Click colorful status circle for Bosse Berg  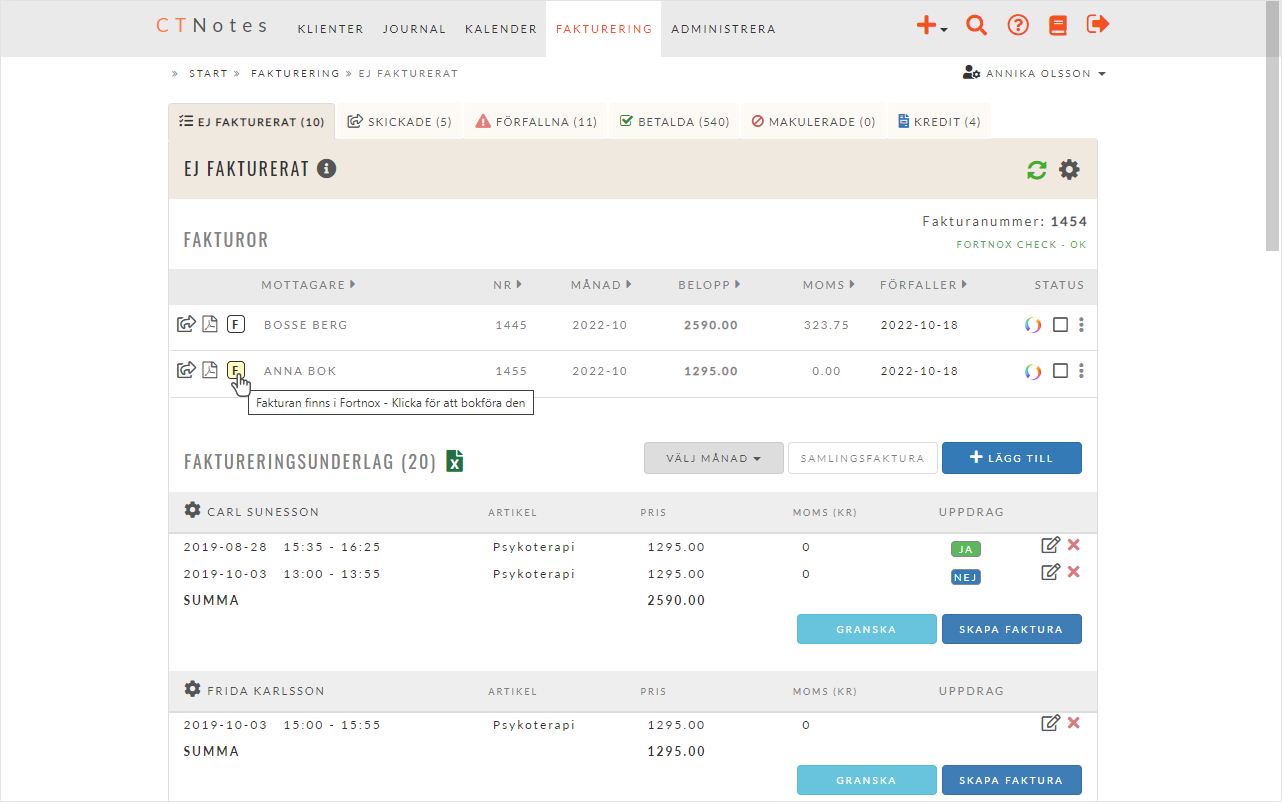(x=1034, y=325)
